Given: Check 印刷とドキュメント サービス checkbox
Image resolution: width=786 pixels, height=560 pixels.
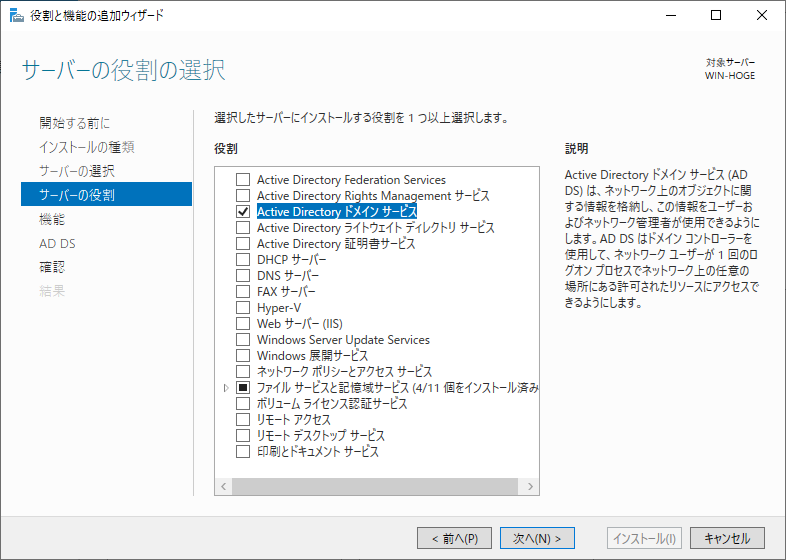Looking at the screenshot, I should [x=243, y=451].
